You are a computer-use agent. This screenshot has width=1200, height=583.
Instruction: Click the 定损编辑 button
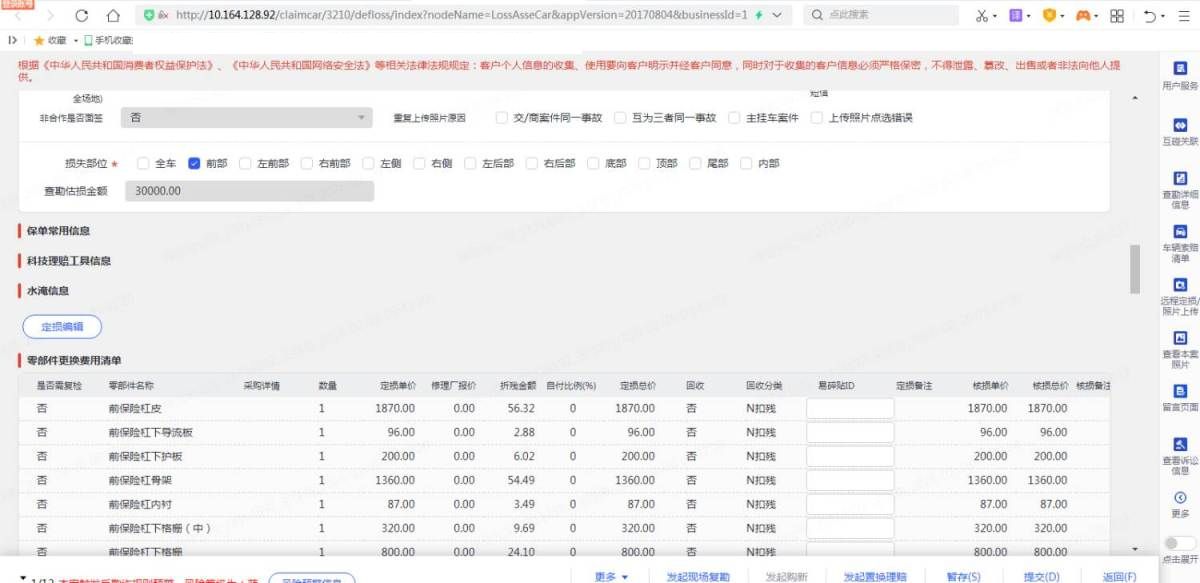[62, 326]
